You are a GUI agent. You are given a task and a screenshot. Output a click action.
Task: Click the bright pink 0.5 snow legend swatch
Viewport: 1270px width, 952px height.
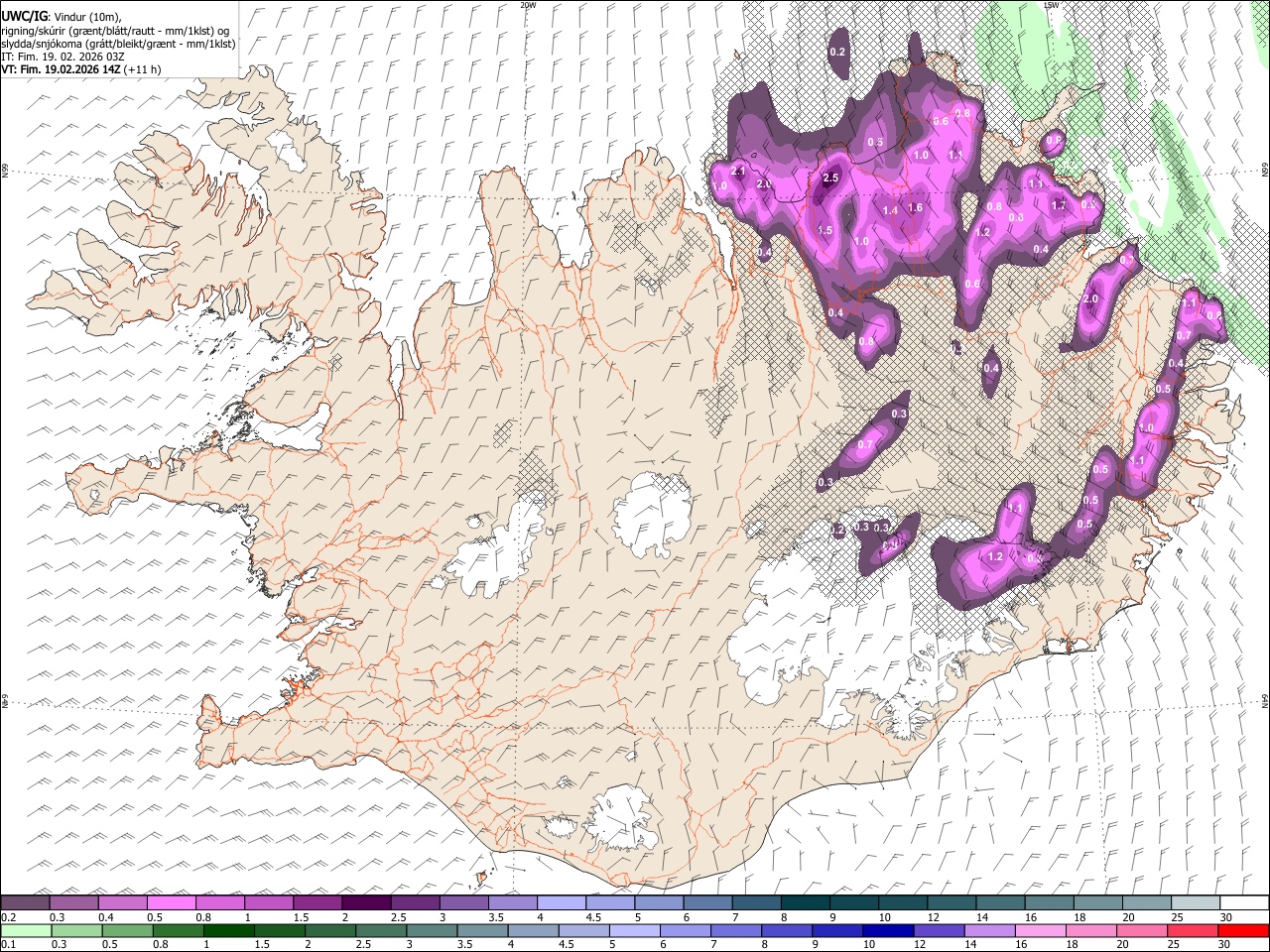click(172, 903)
